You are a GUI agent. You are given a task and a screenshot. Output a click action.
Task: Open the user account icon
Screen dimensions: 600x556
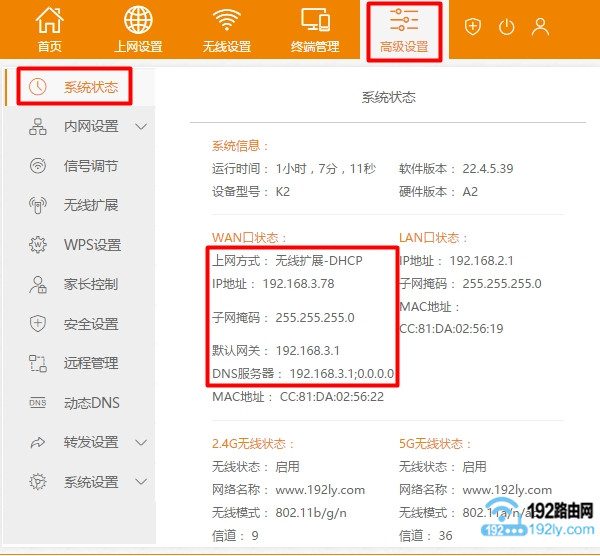click(x=540, y=27)
